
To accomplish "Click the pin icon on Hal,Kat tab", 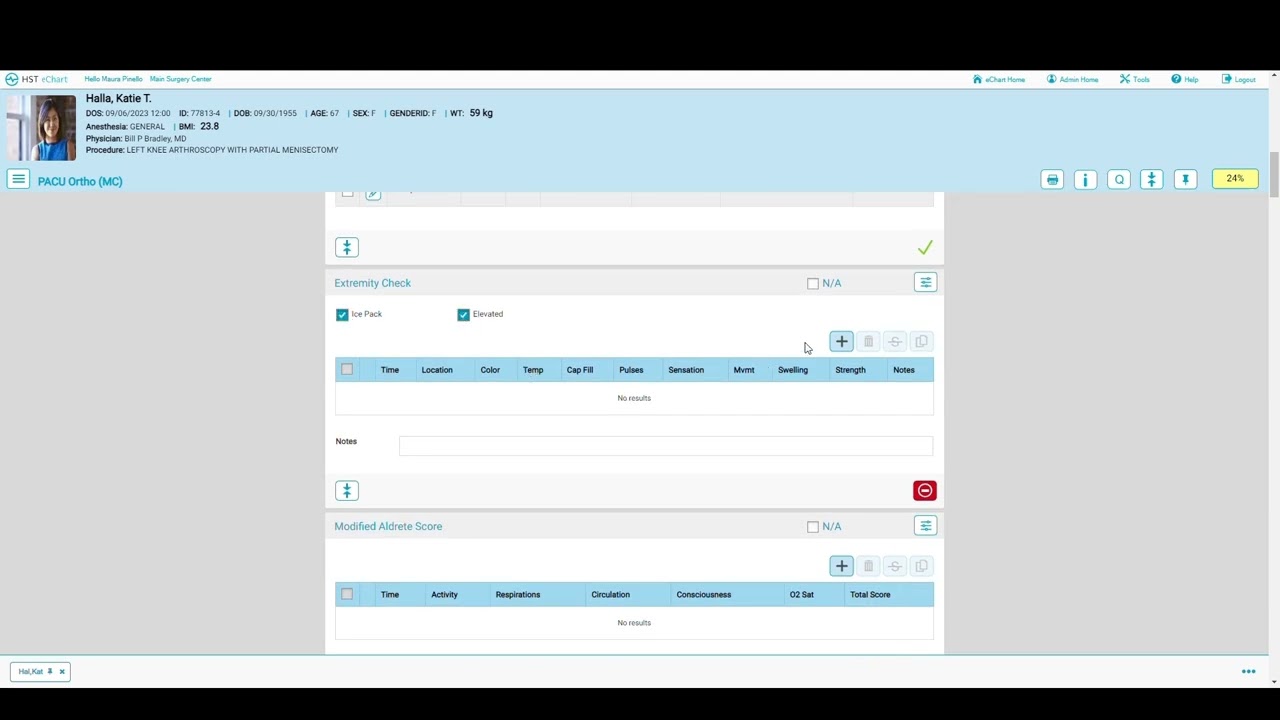I will point(49,672).
